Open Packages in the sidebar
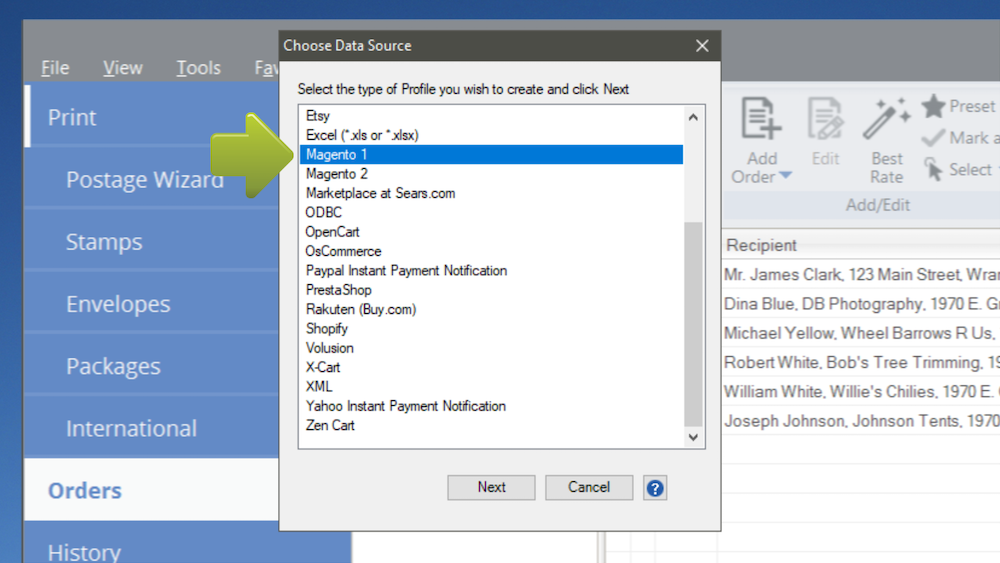This screenshot has width=1000, height=563. (152, 366)
